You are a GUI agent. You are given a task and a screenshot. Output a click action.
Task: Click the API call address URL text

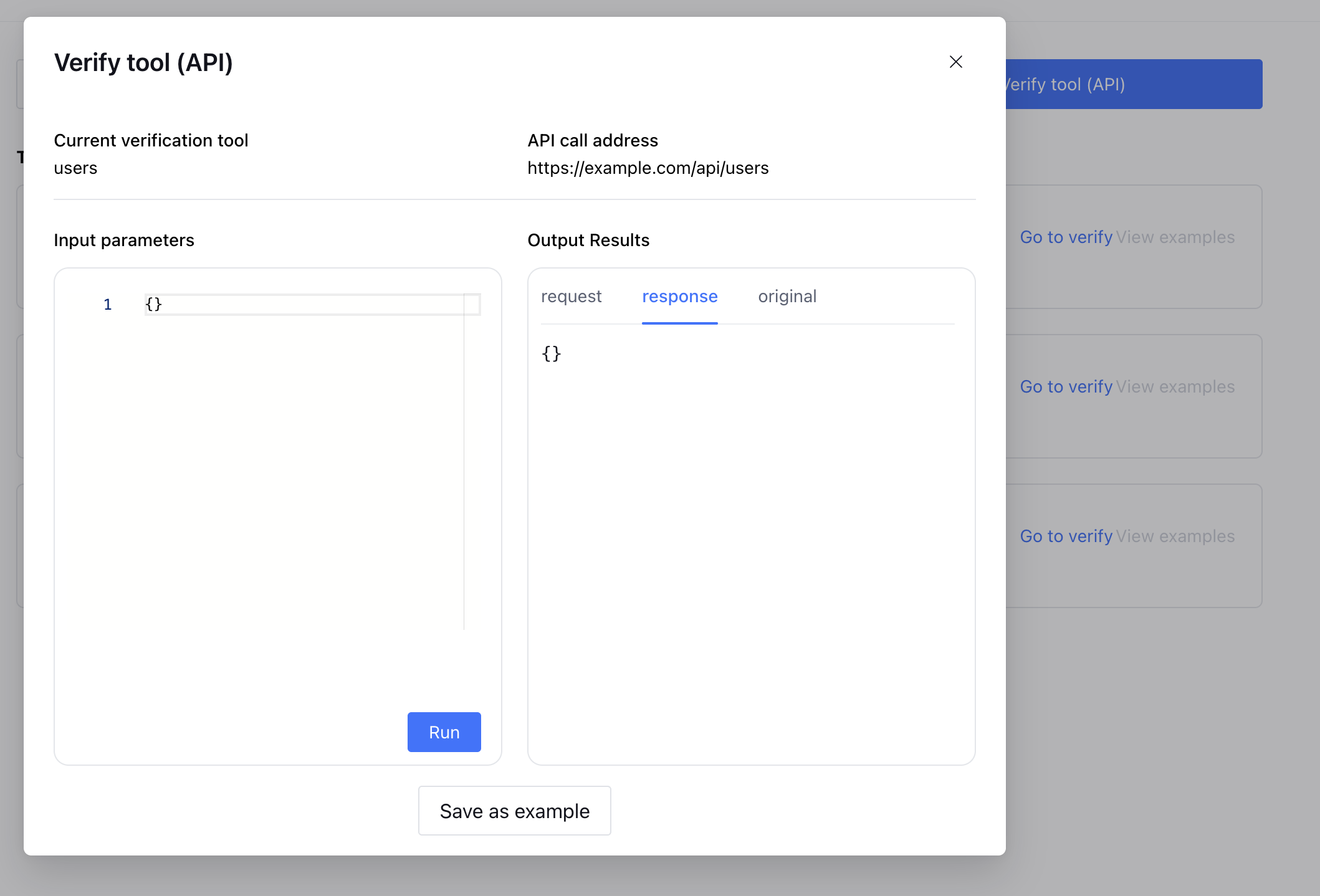[648, 168]
